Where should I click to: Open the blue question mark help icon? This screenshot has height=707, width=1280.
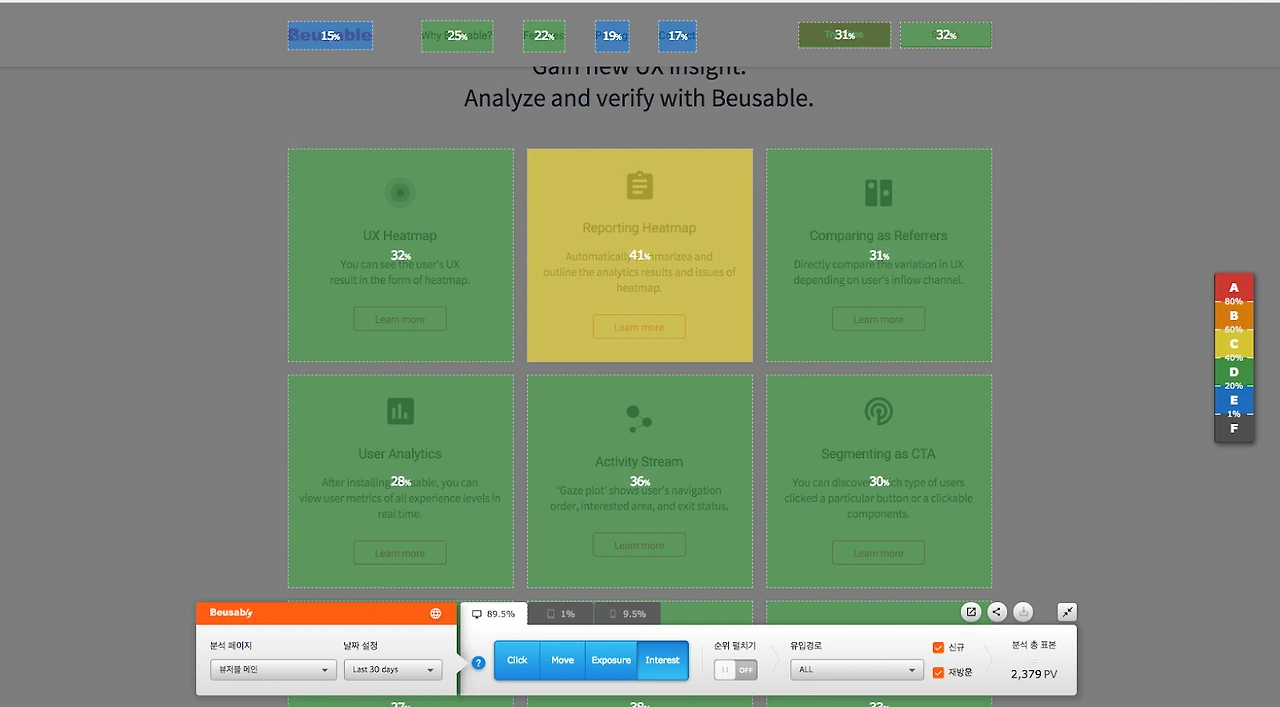478,662
